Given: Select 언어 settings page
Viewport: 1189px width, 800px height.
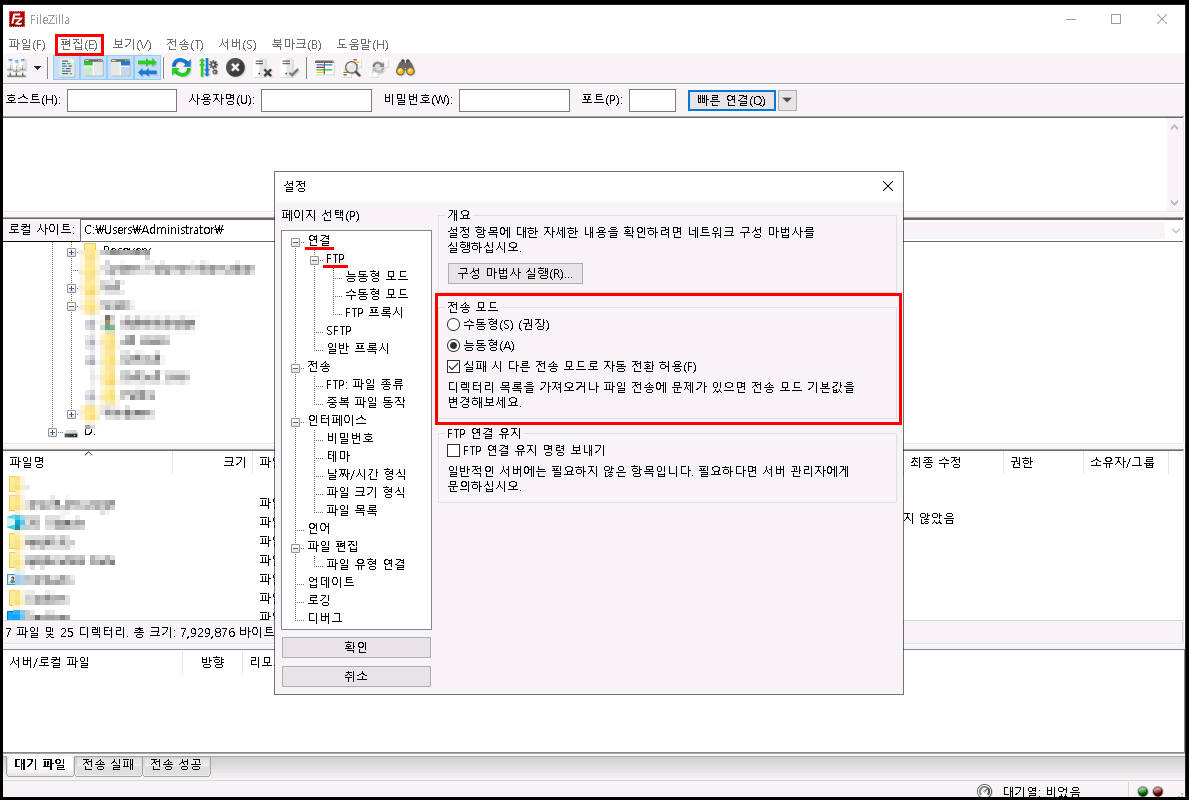Looking at the screenshot, I should tap(319, 529).
